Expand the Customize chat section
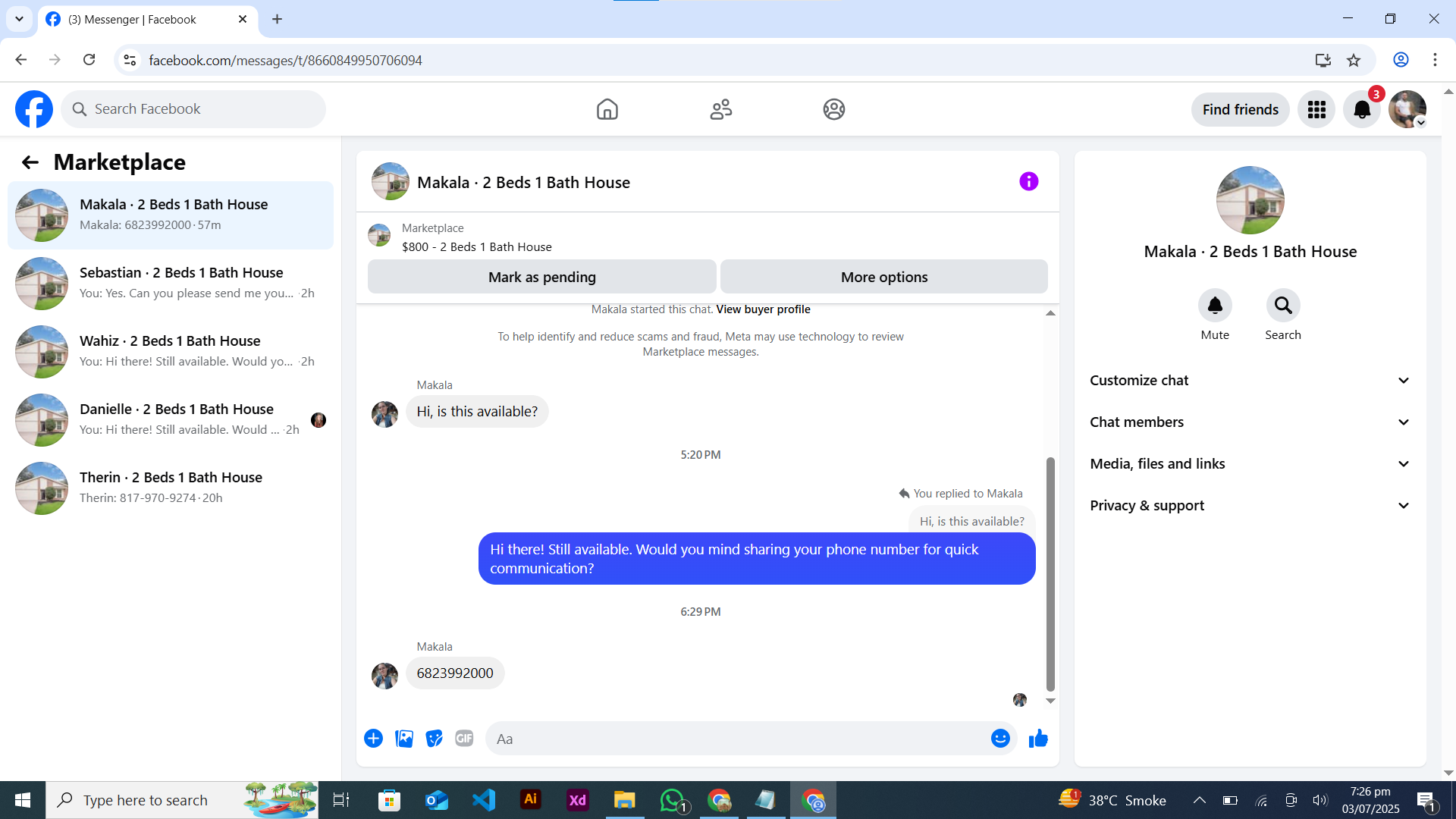 click(x=1250, y=381)
